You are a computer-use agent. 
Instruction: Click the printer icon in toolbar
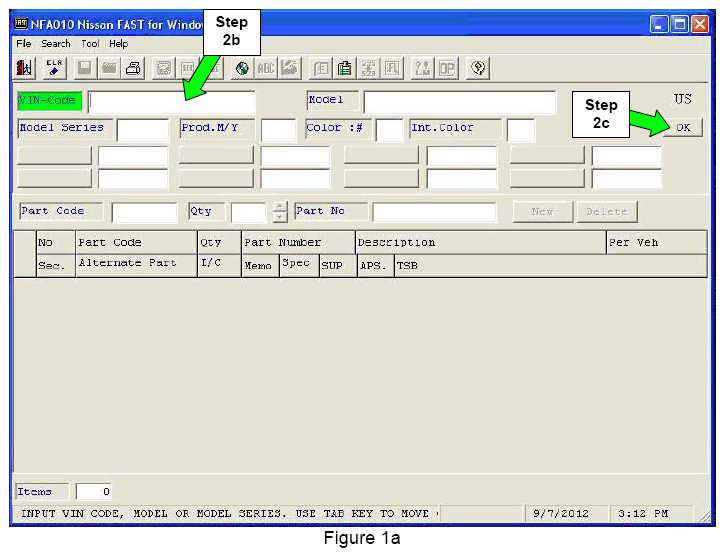pyautogui.click(x=133, y=68)
